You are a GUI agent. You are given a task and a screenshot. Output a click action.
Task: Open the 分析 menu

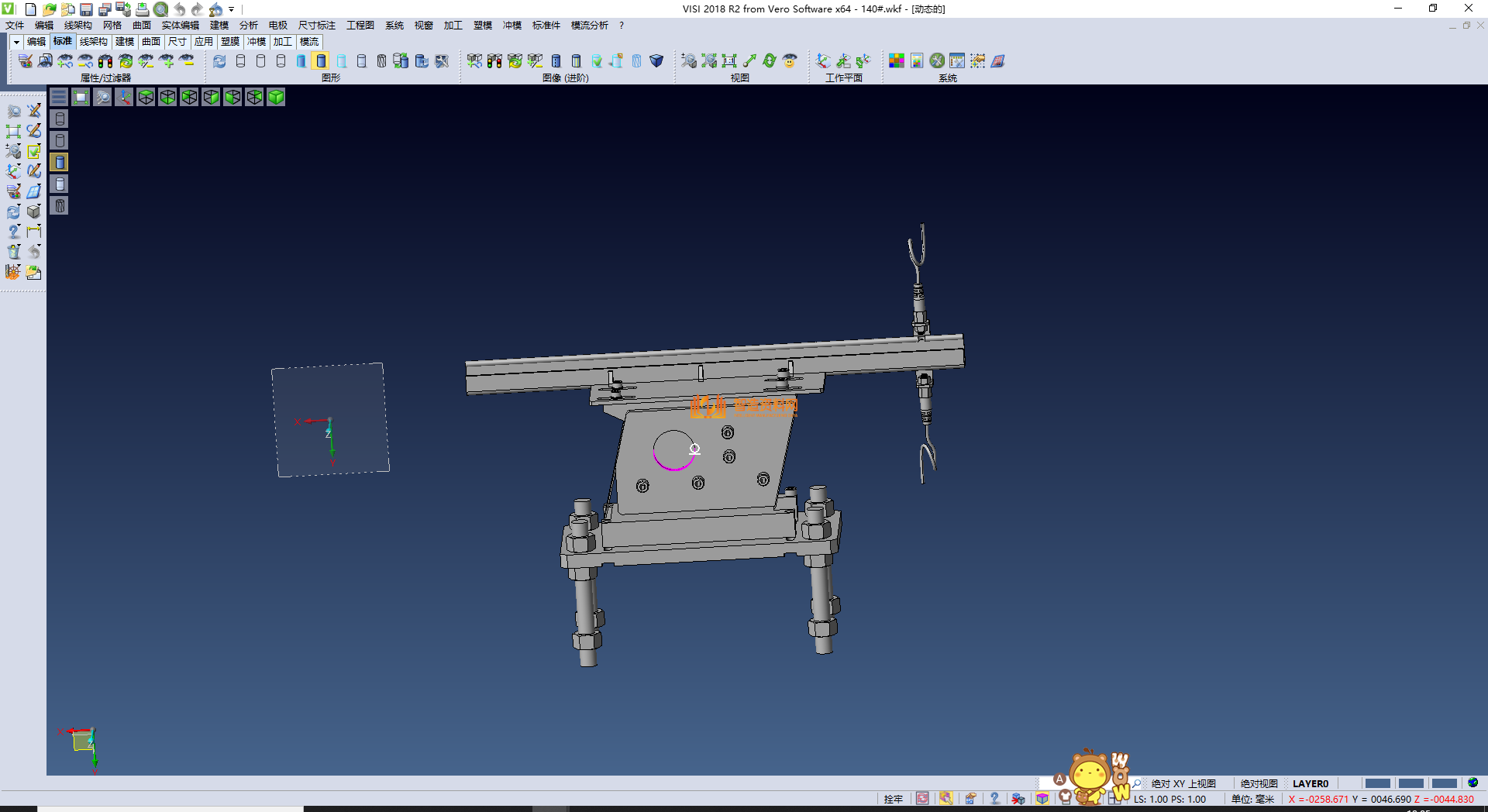(x=248, y=26)
